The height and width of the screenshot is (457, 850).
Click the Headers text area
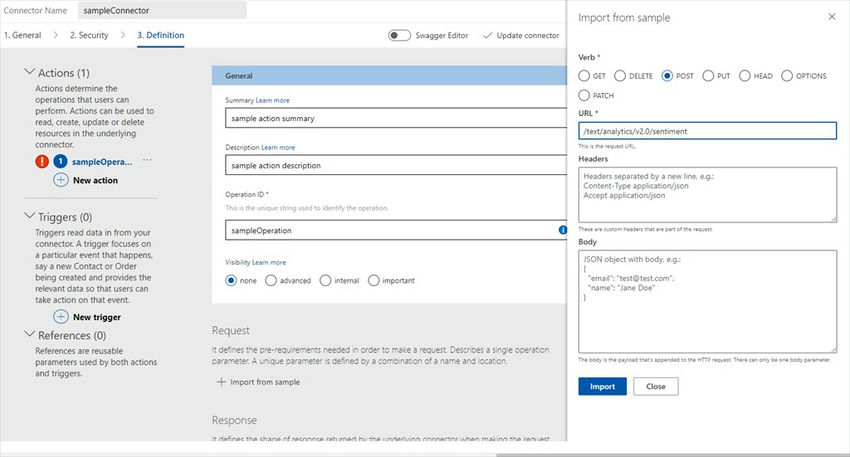click(x=707, y=195)
